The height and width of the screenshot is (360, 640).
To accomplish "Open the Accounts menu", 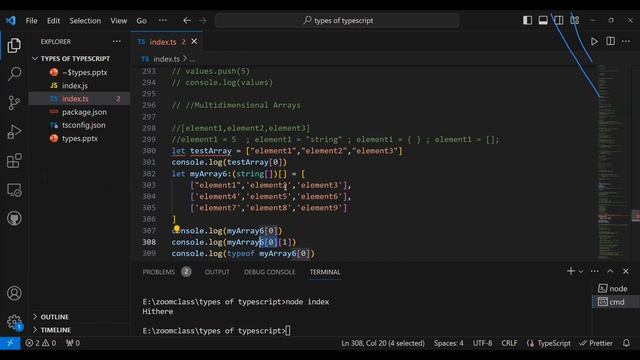I will click(14, 293).
